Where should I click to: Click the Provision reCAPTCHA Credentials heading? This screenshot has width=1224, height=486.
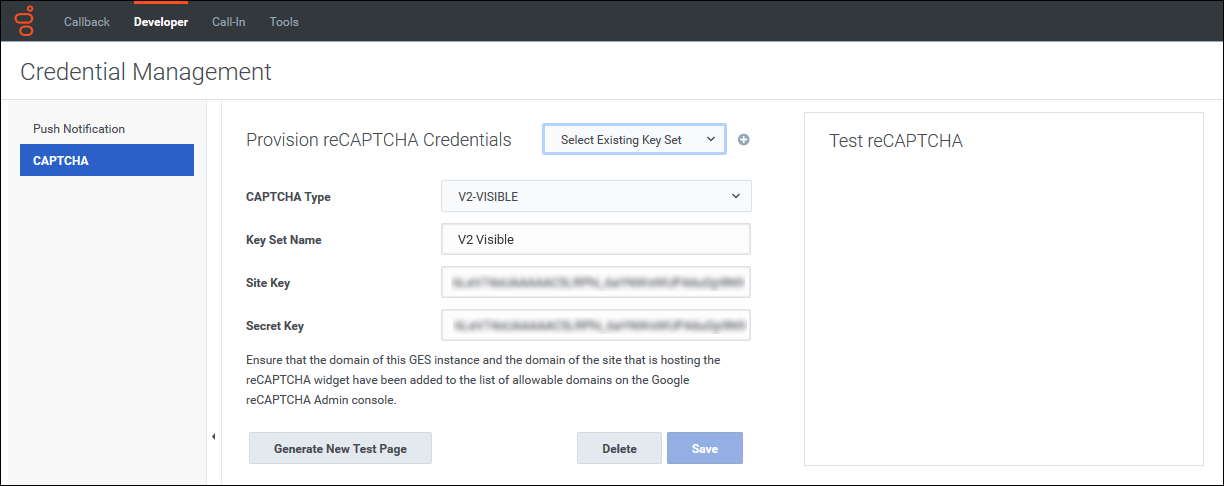378,140
